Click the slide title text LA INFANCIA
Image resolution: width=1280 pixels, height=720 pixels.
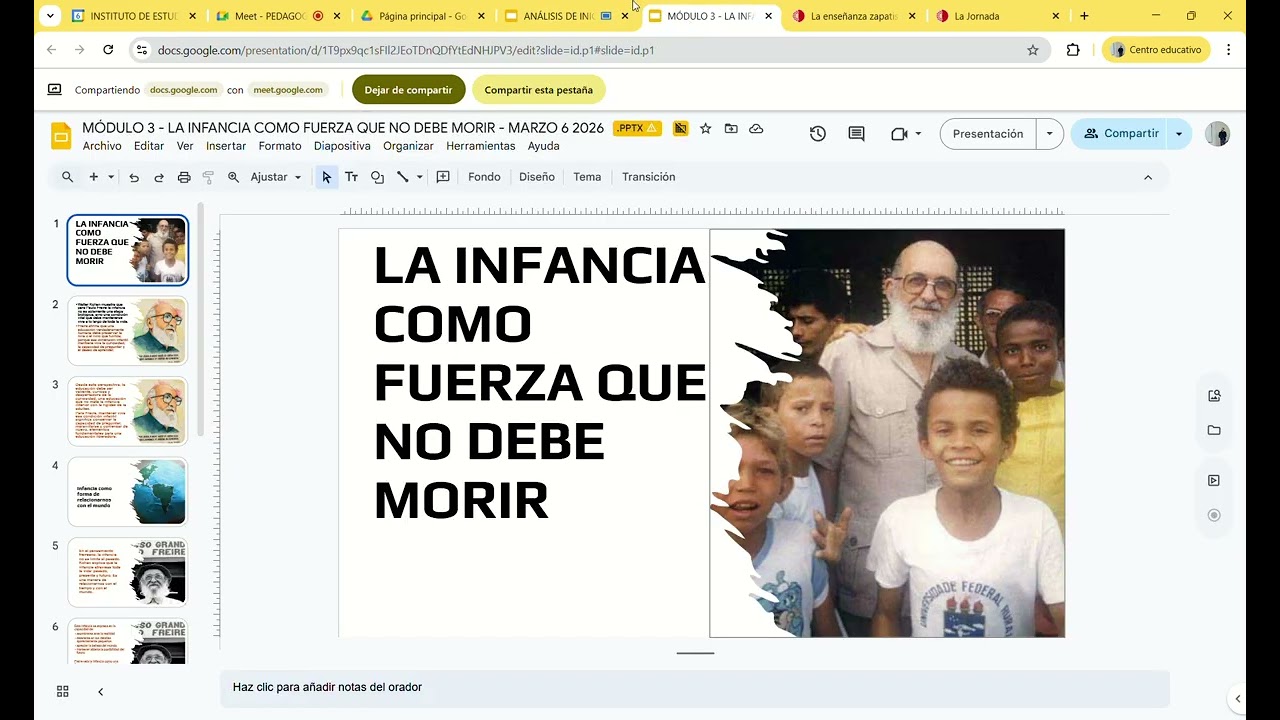(x=540, y=265)
